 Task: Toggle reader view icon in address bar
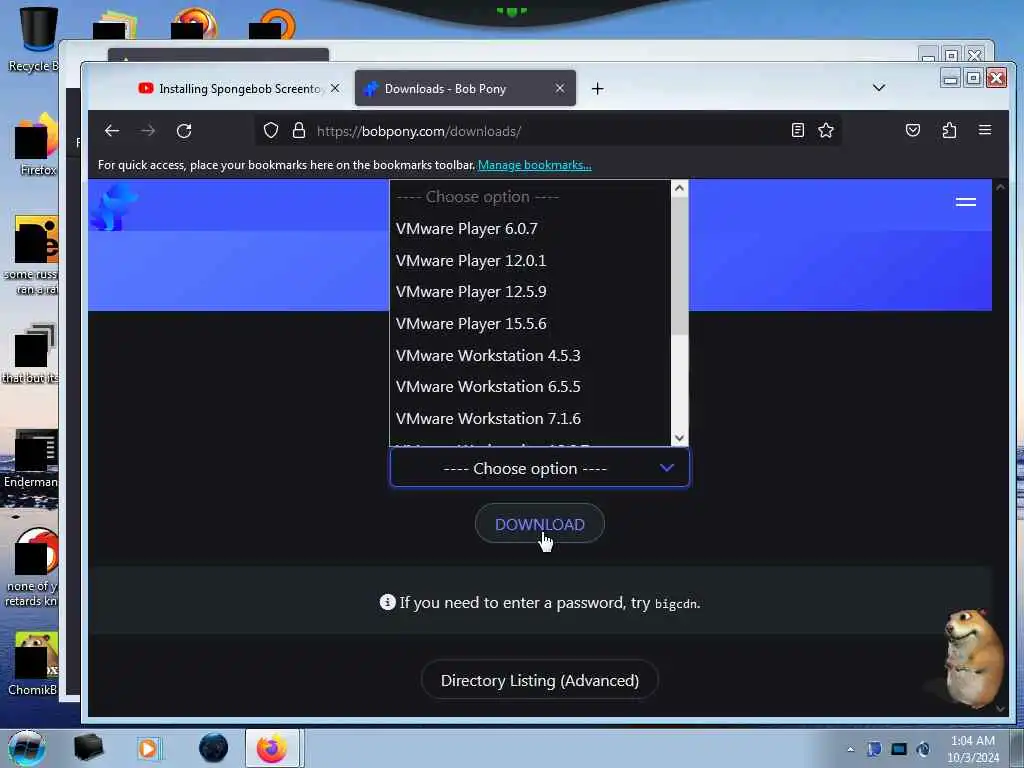[x=797, y=131]
